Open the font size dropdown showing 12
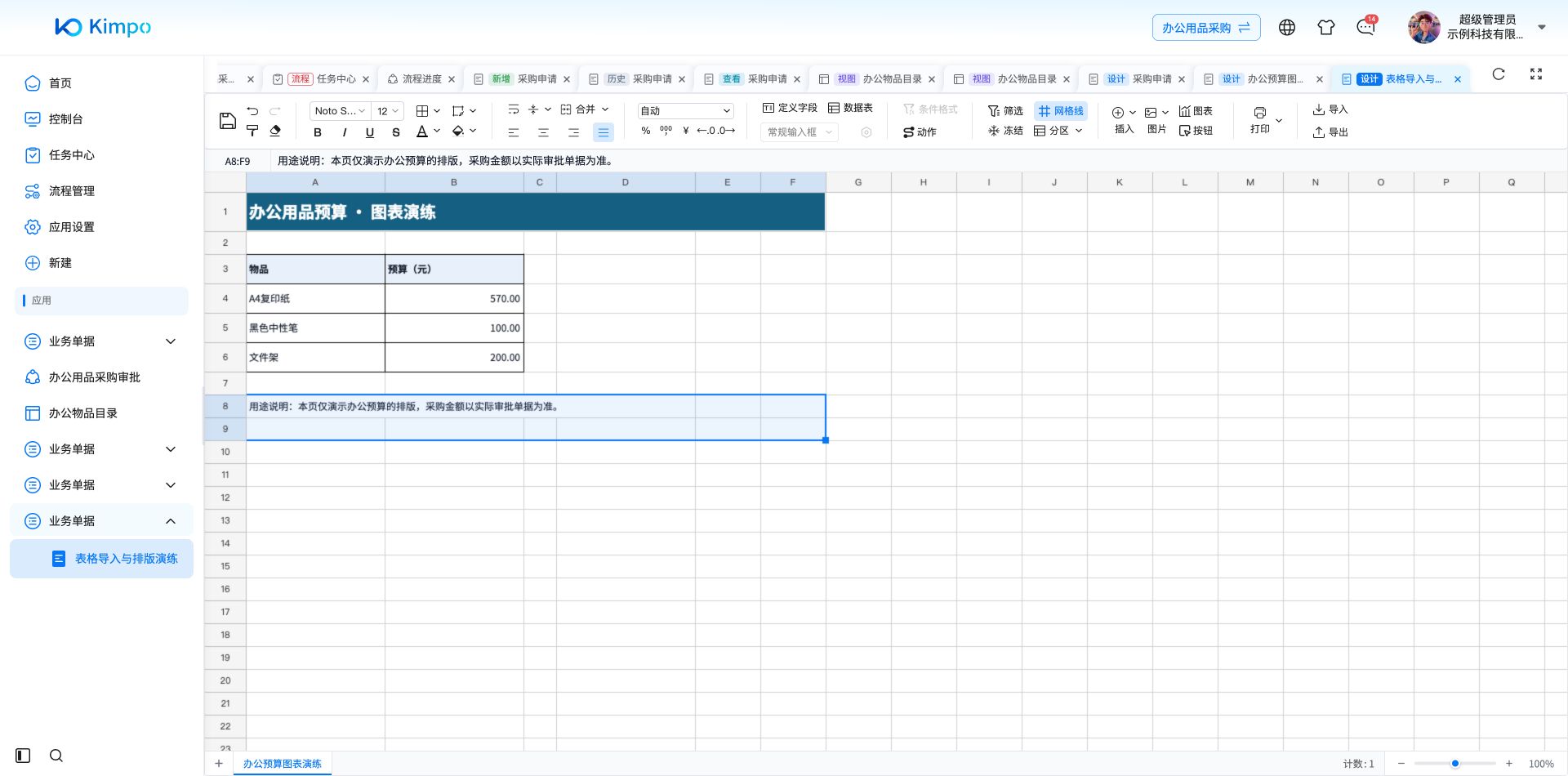1568x776 pixels. coord(387,111)
